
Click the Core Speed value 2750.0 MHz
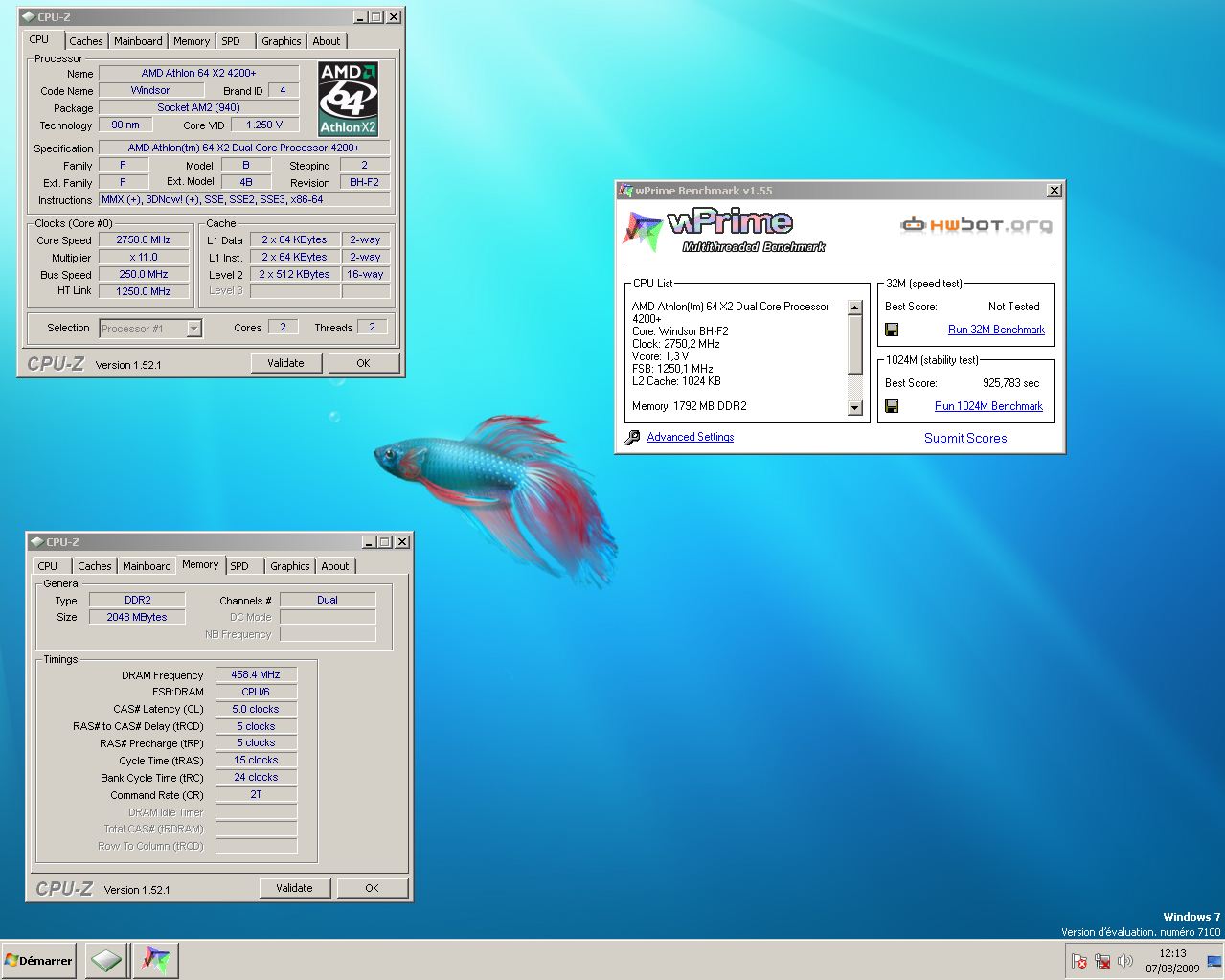(x=144, y=239)
